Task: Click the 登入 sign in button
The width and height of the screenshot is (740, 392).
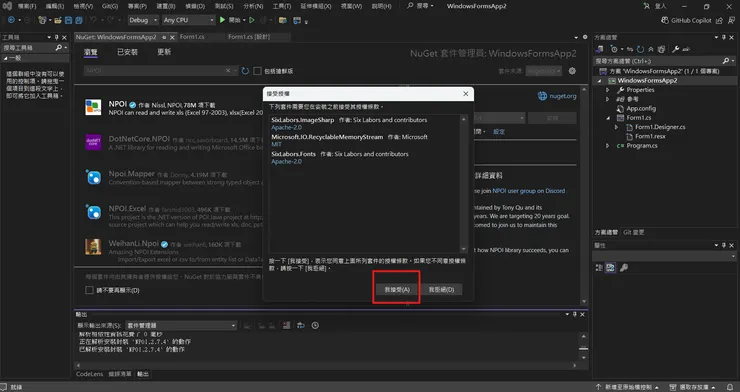Action: [x=655, y=6]
